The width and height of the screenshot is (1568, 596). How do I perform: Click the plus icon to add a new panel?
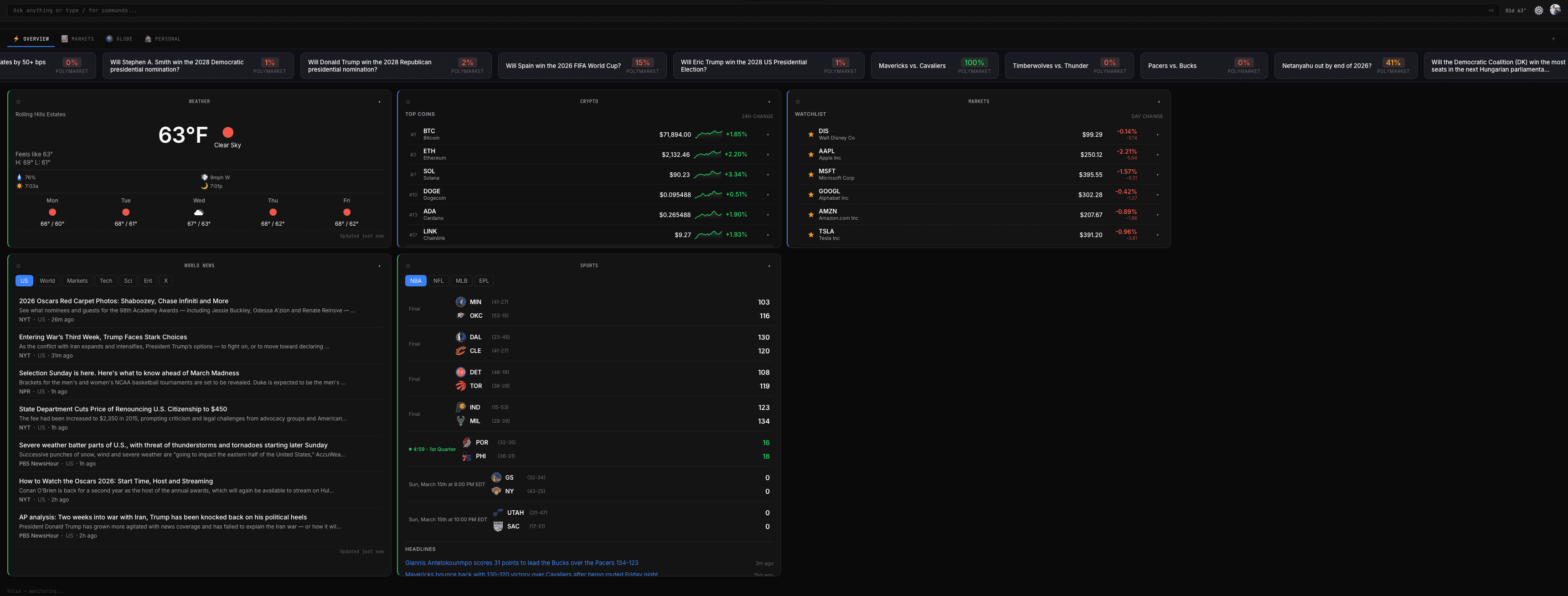click(1553, 38)
